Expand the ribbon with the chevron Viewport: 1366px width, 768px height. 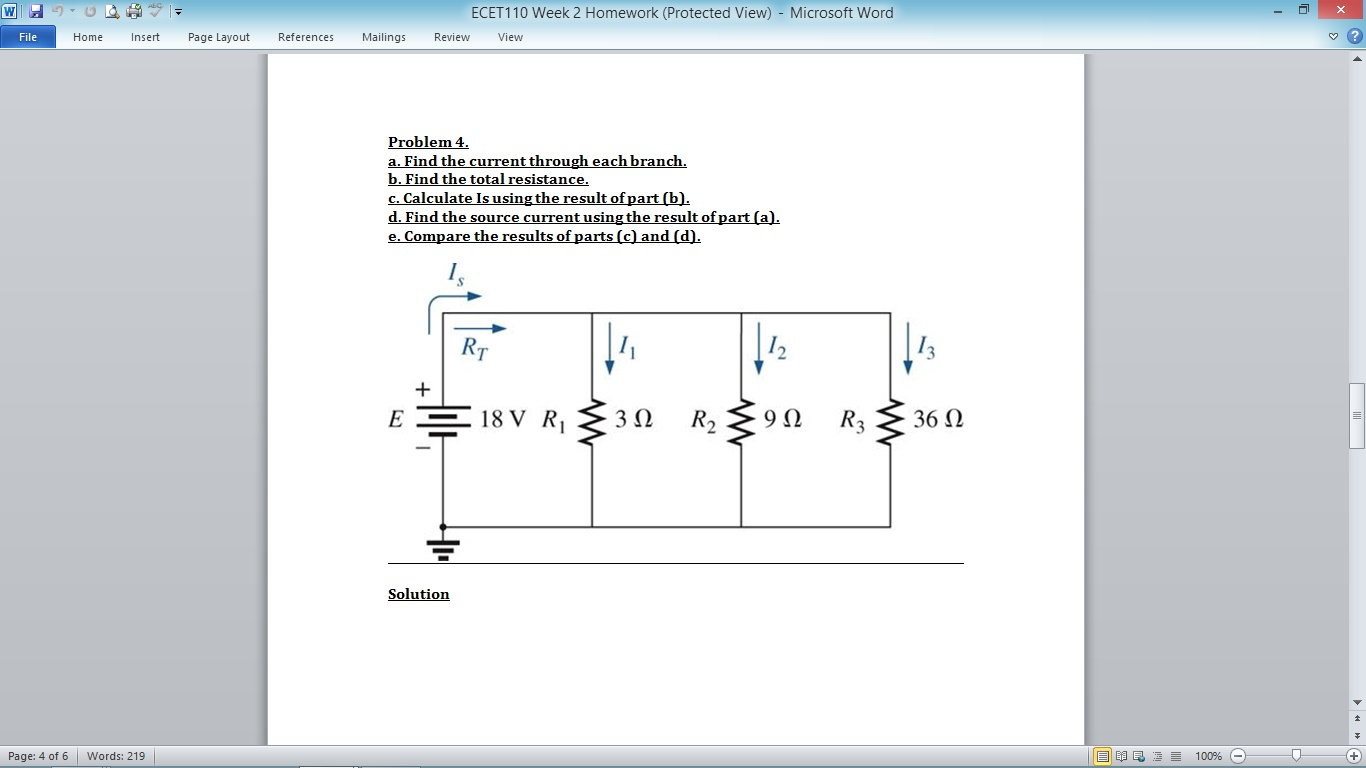[1331, 34]
